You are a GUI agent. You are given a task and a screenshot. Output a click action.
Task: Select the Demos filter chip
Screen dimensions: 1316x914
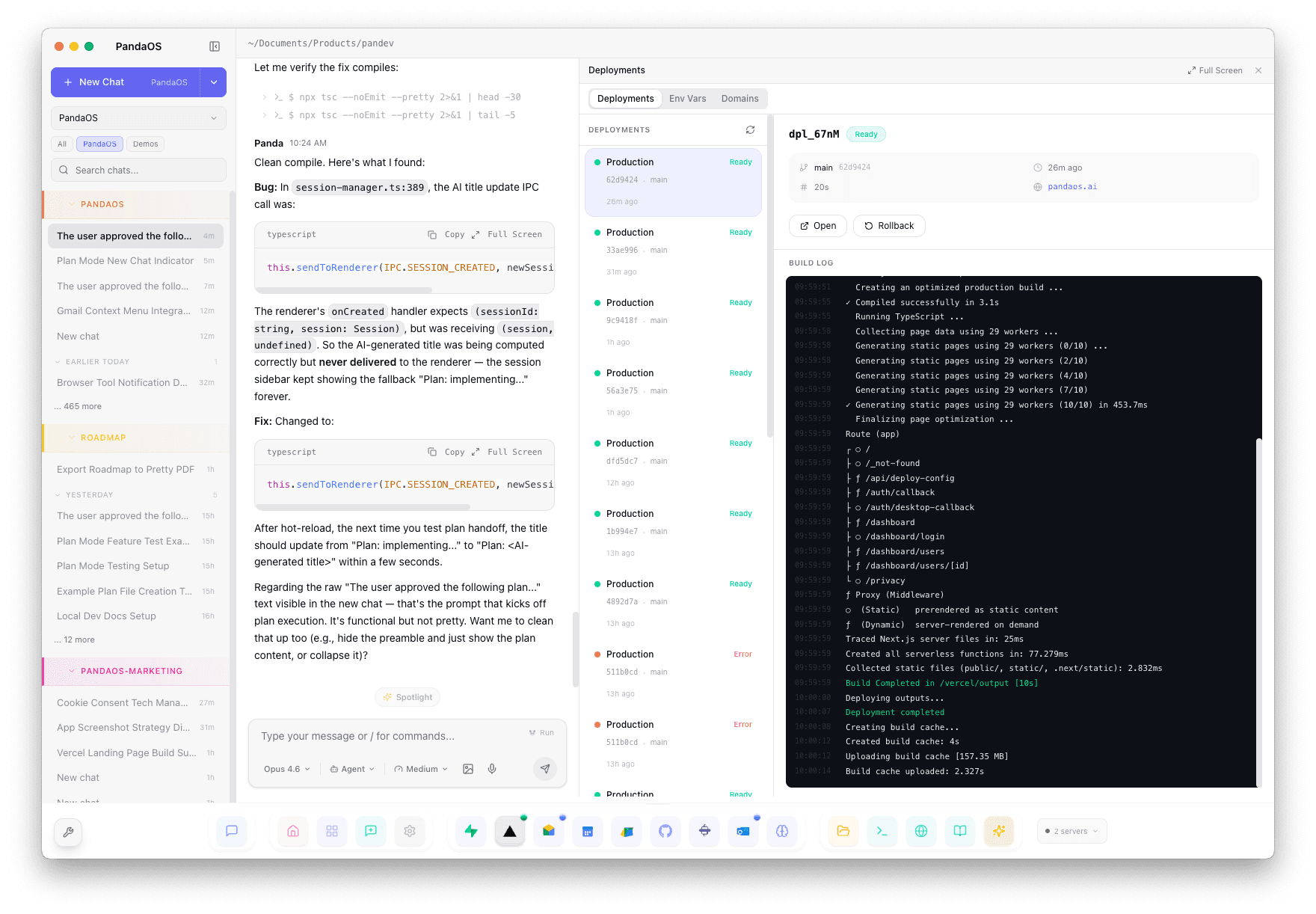[145, 144]
